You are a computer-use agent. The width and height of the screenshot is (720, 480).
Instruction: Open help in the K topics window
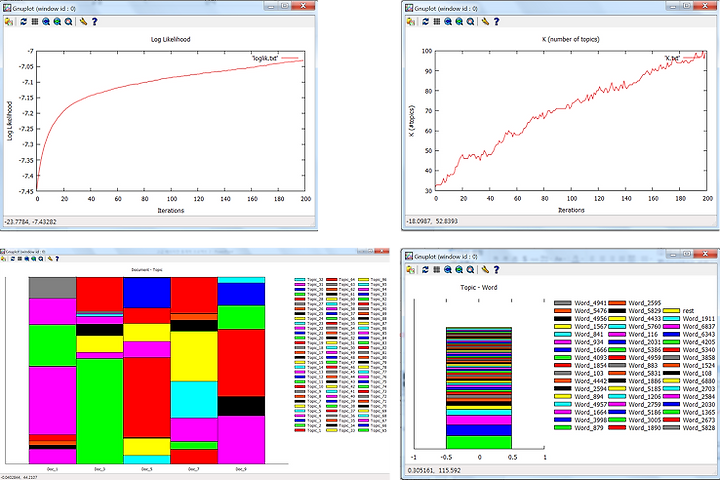click(496, 22)
